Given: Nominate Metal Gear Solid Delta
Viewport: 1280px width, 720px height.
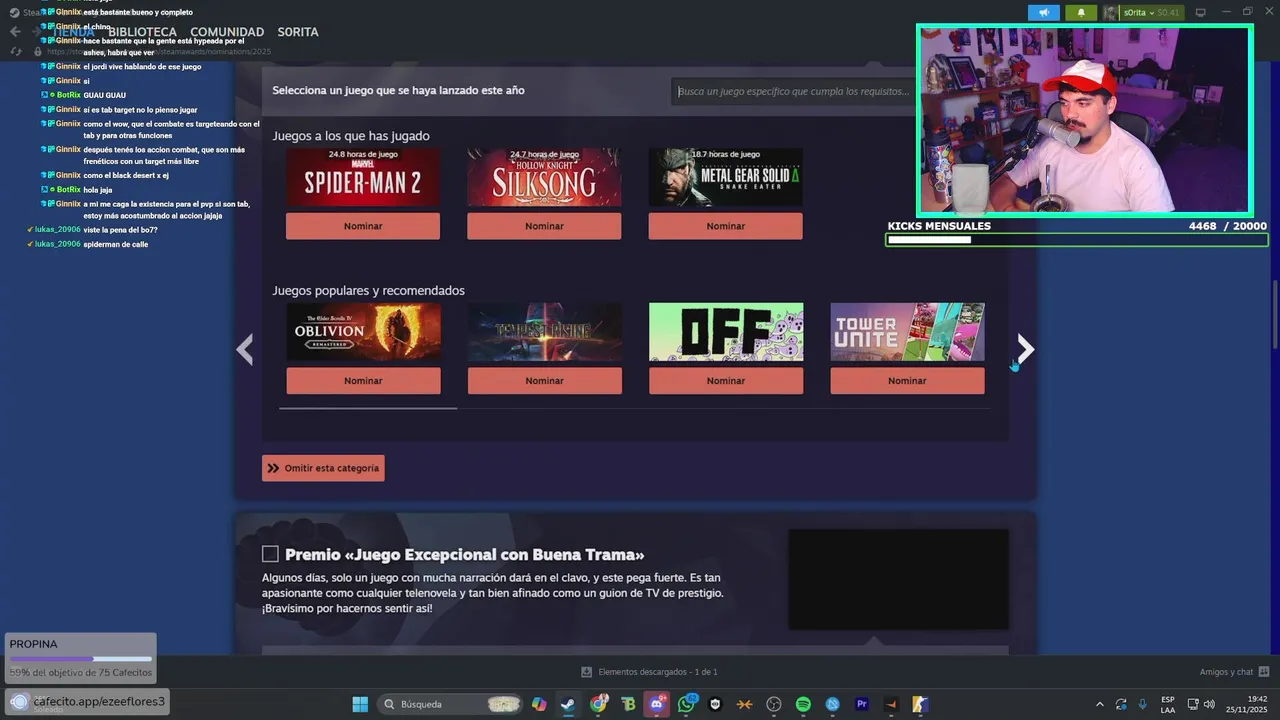Looking at the screenshot, I should (725, 226).
